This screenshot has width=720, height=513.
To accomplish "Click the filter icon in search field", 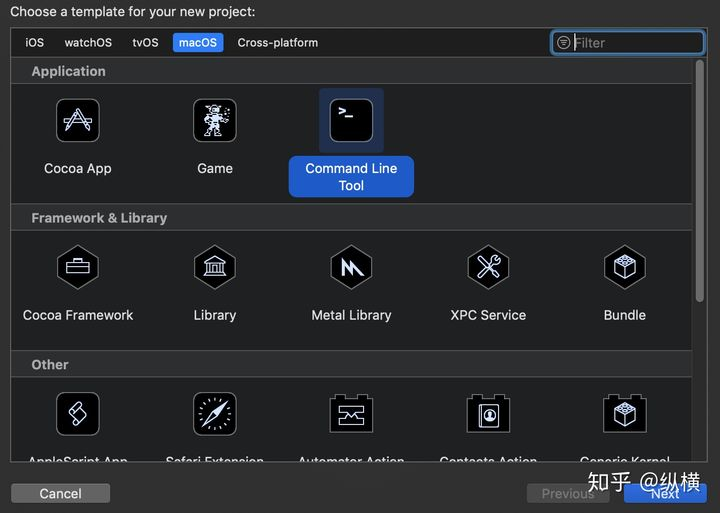I will click(x=563, y=43).
